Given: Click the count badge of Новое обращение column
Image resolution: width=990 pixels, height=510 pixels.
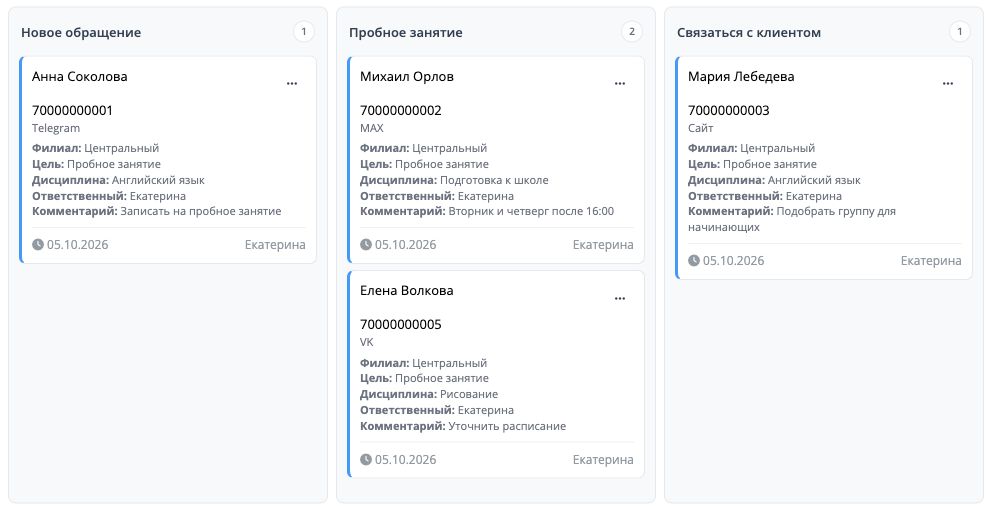Looking at the screenshot, I should [304, 32].
